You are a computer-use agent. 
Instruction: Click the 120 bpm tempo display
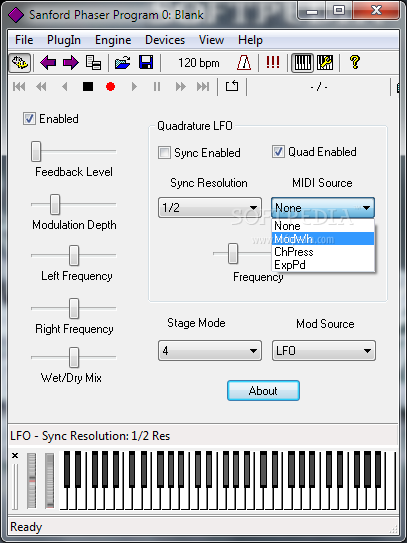(198, 63)
